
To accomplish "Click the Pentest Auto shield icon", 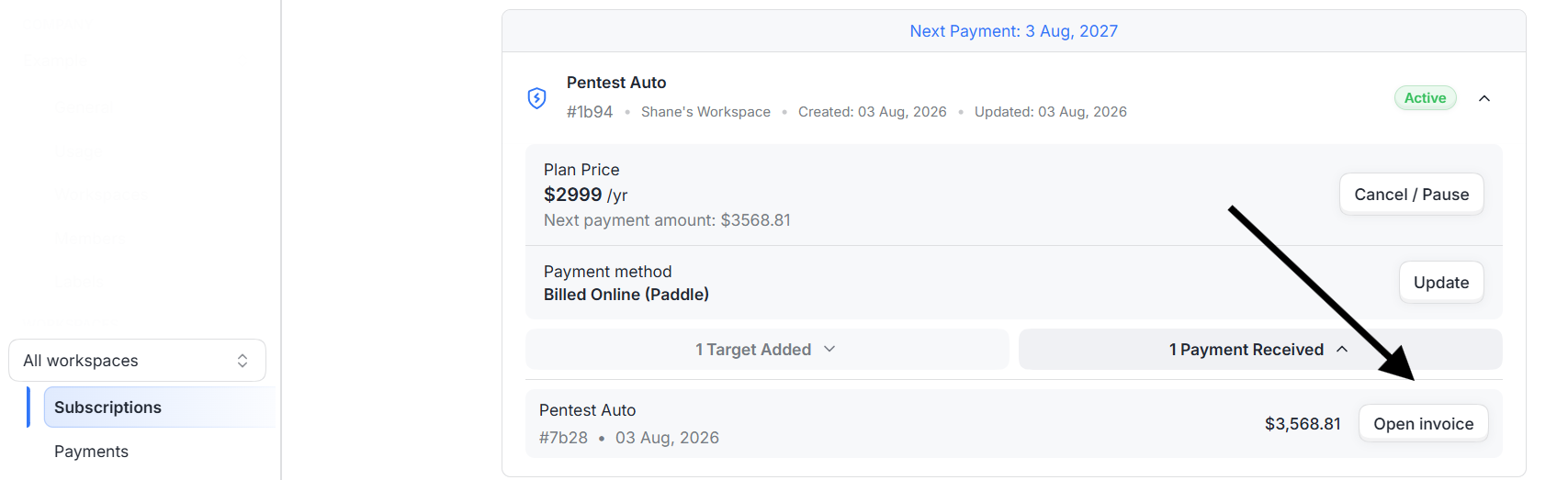I will (537, 98).
